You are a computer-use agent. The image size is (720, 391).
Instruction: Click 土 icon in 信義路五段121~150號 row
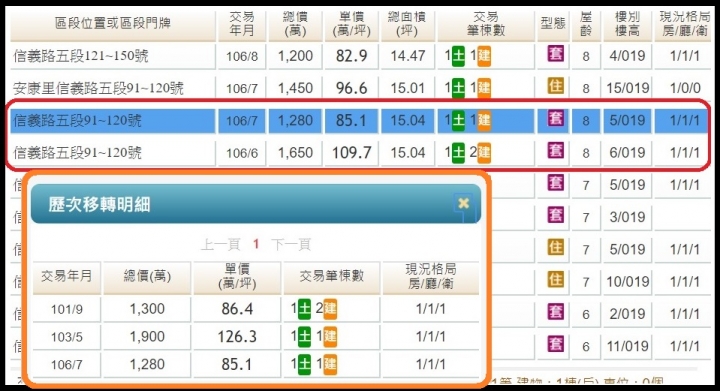(x=458, y=56)
